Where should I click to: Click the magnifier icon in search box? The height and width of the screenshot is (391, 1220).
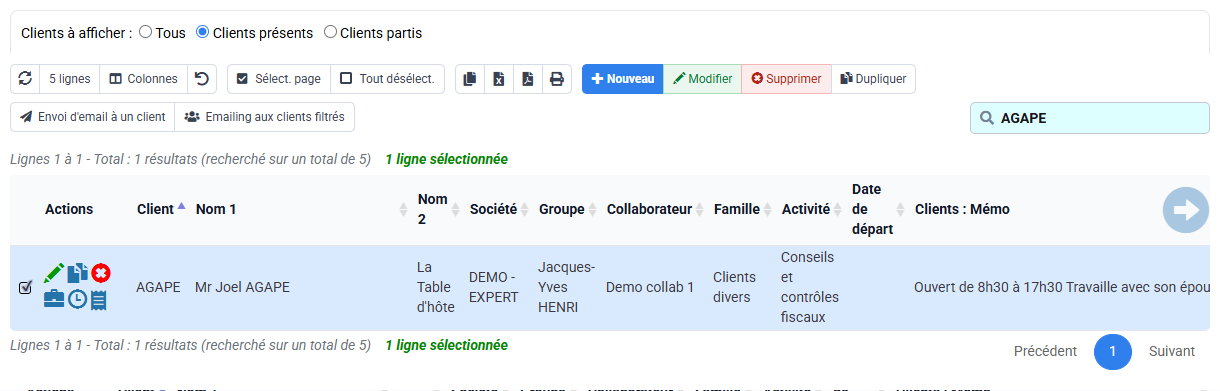click(x=987, y=118)
